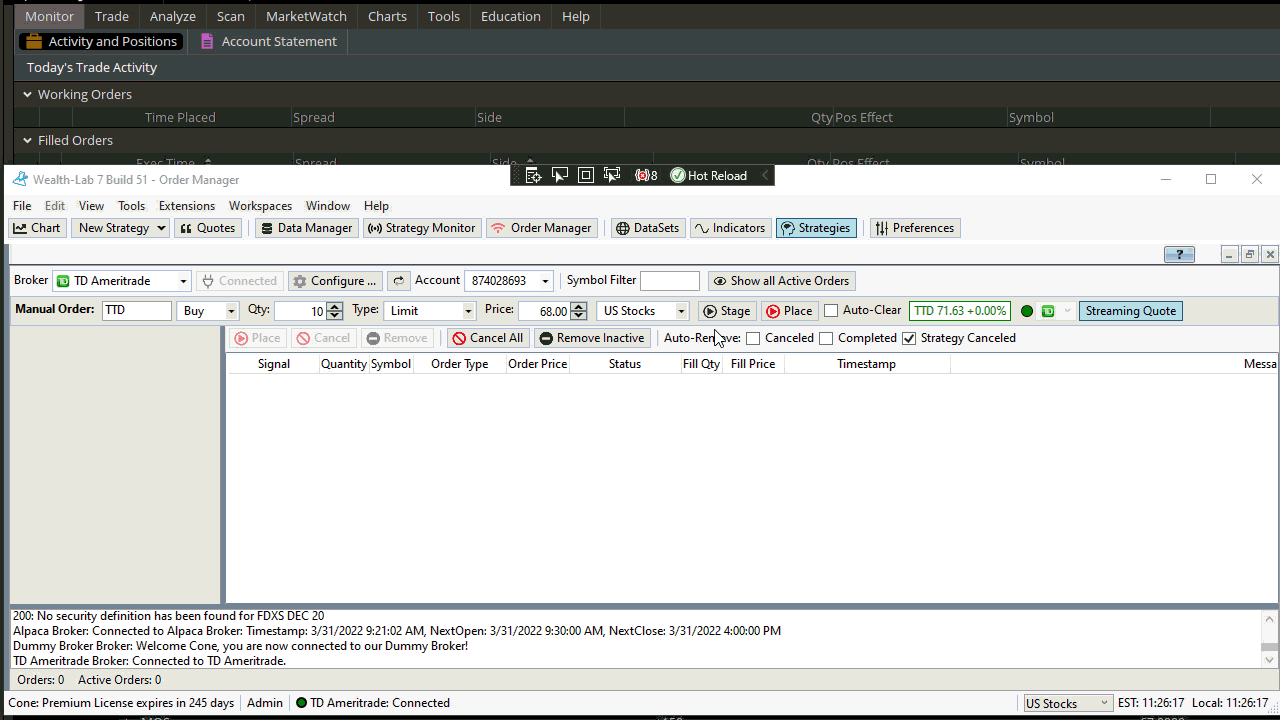Sort orders by Signal column header
Image resolution: width=1280 pixels, height=720 pixels.
[274, 364]
